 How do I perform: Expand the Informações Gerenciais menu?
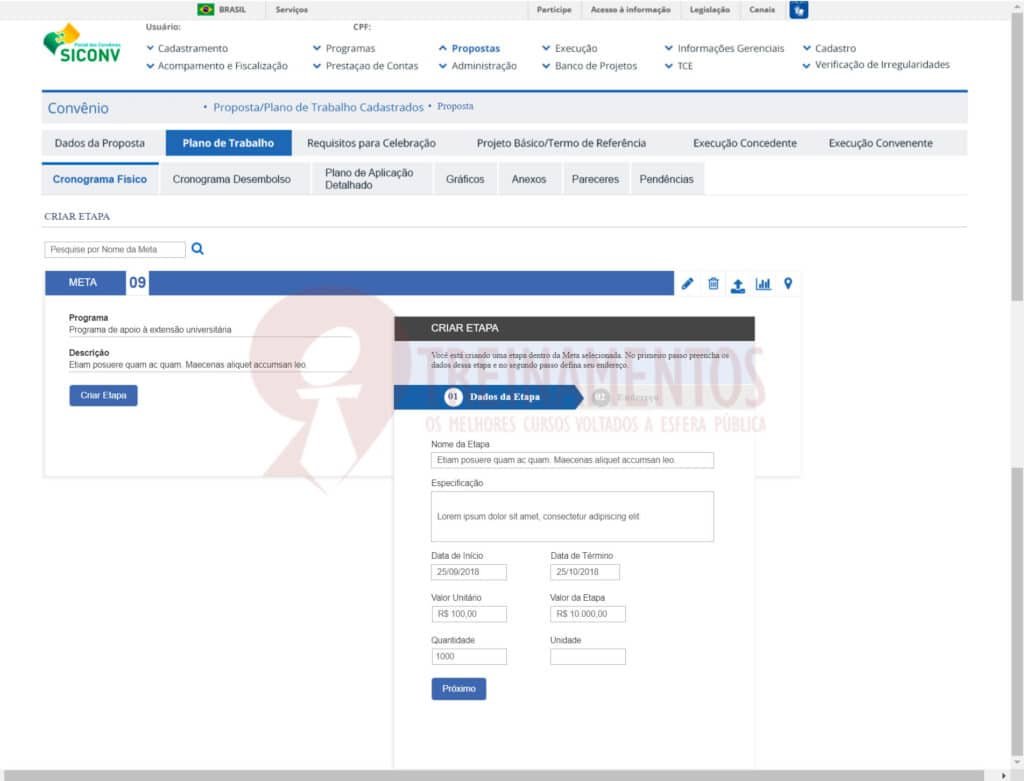click(724, 48)
